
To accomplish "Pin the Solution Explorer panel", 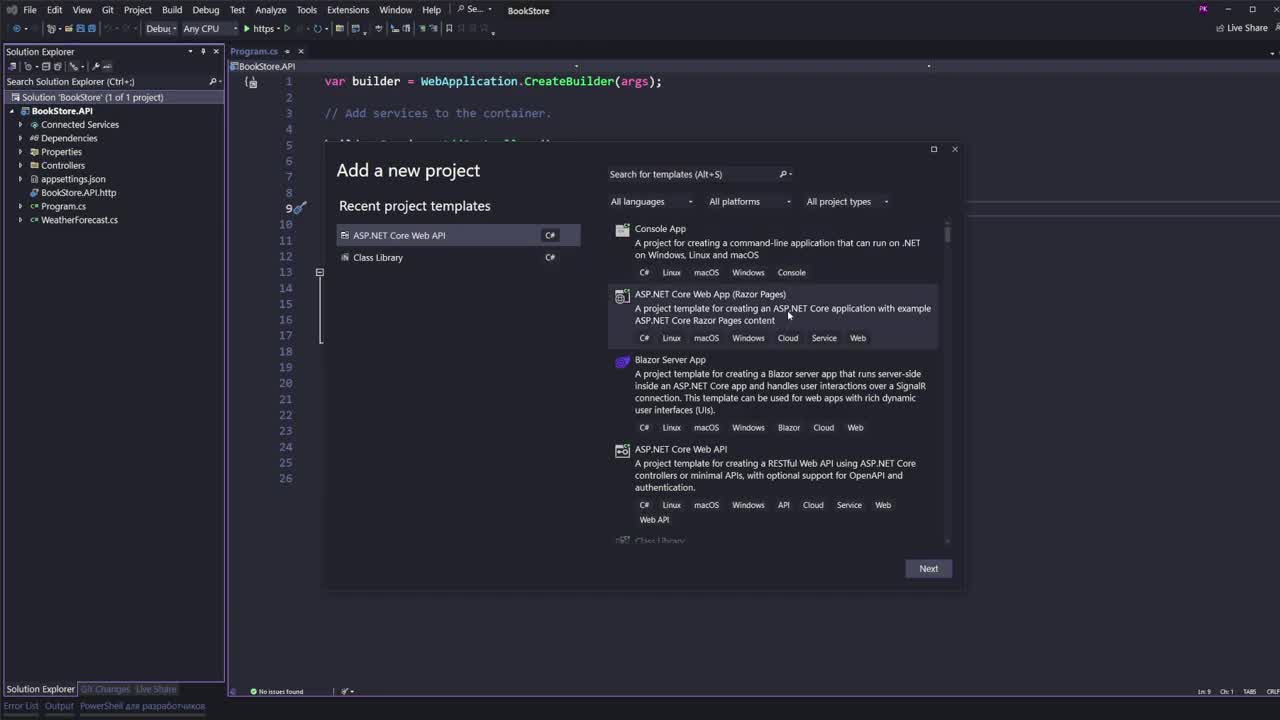I will (x=203, y=52).
